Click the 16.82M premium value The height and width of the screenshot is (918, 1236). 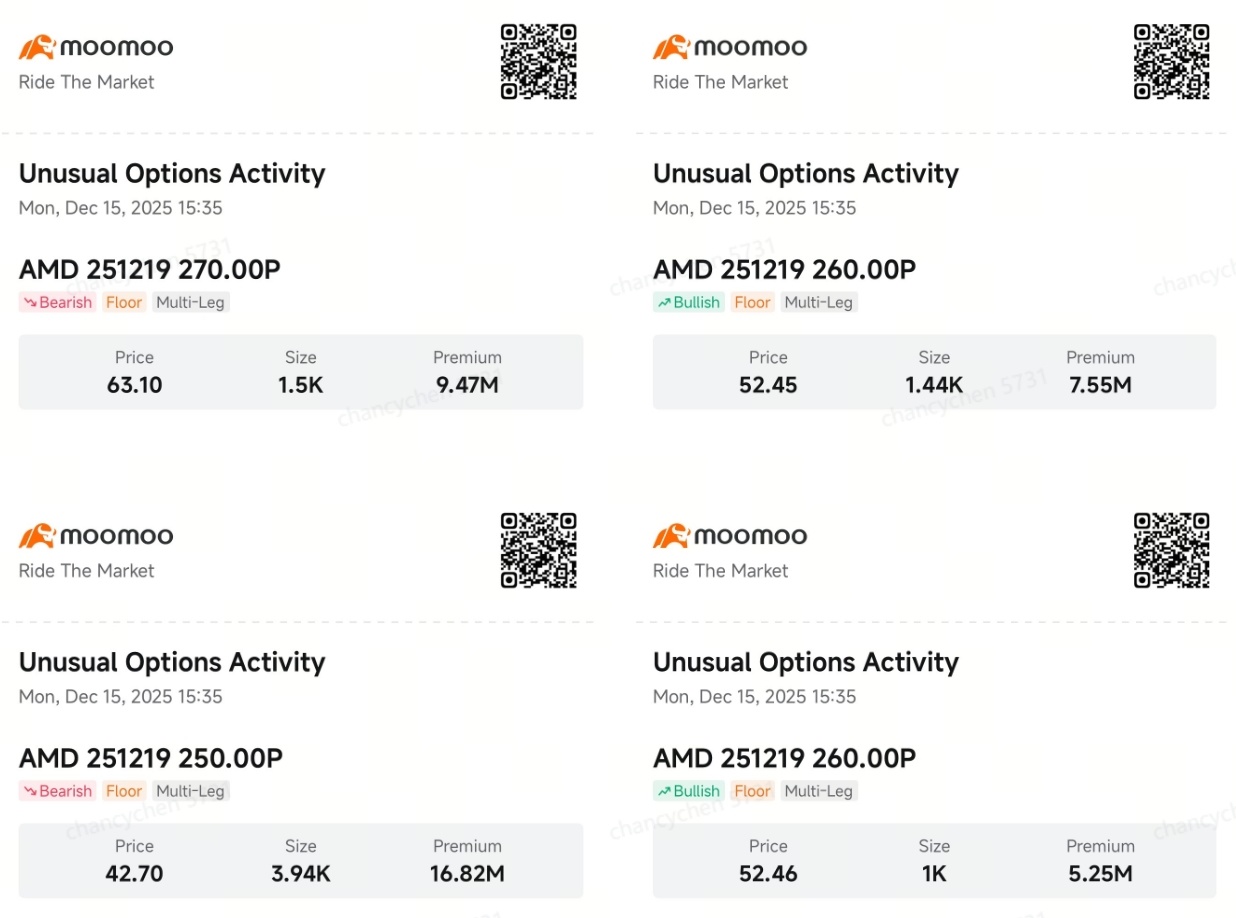[x=468, y=873]
